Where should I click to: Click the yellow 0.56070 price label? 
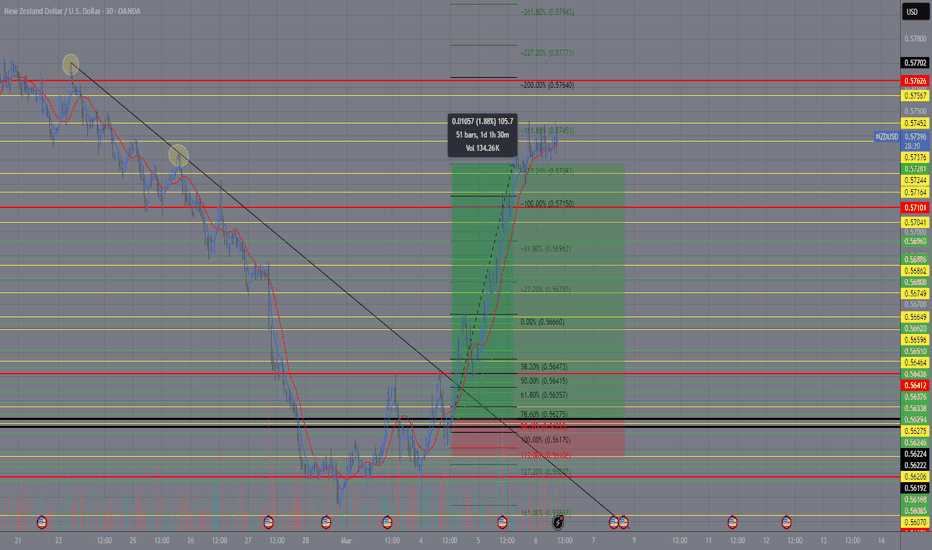[915, 523]
